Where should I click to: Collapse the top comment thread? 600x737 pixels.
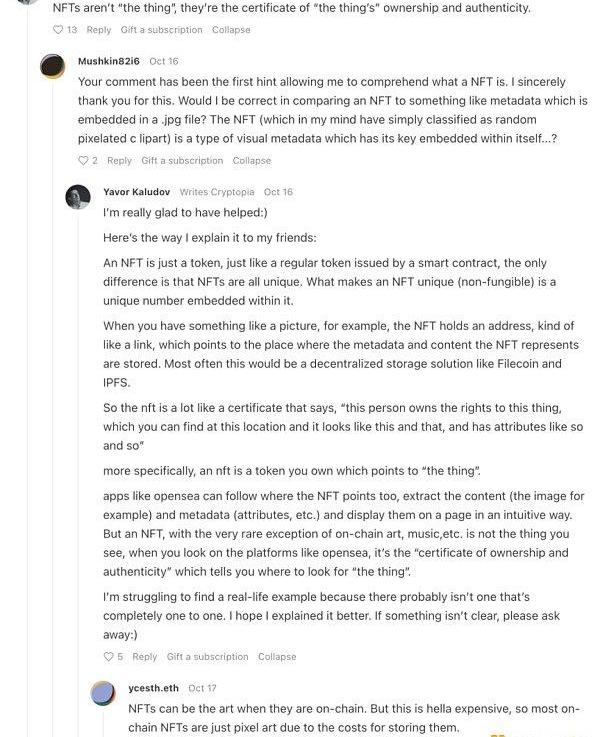click(231, 30)
